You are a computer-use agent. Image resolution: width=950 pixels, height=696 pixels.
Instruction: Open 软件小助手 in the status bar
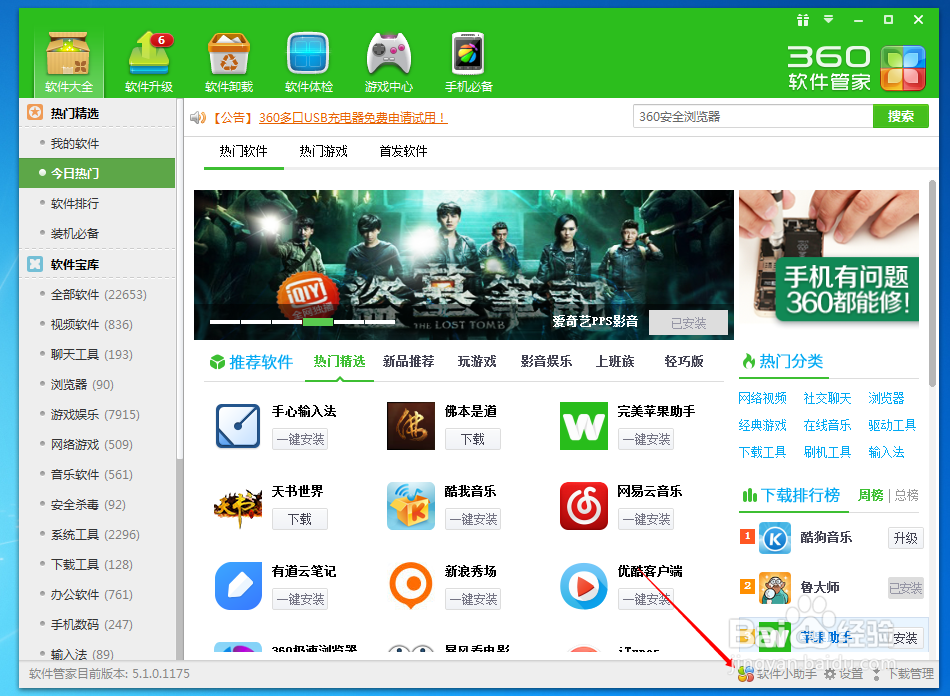tap(777, 674)
